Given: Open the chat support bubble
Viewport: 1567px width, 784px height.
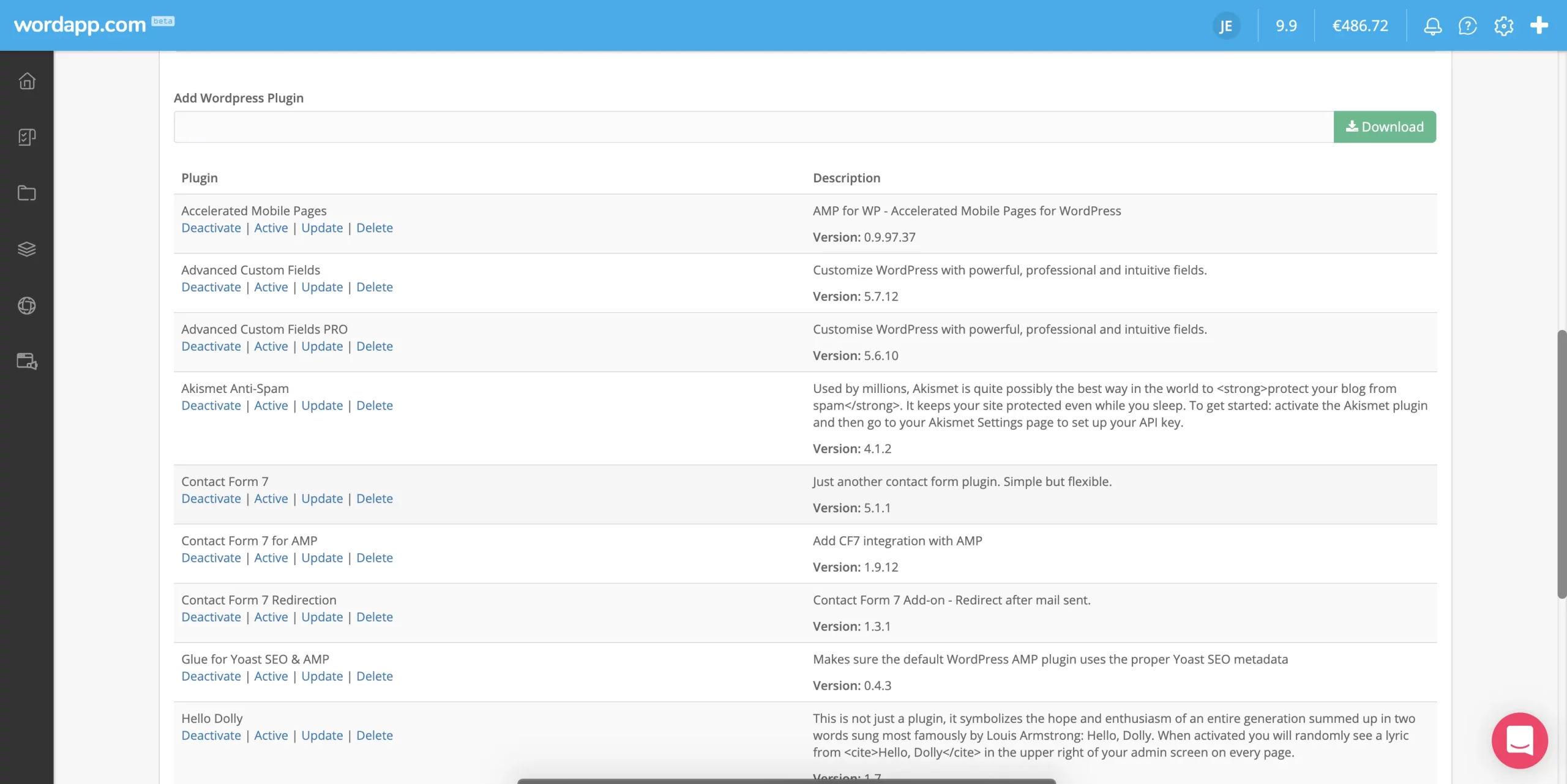Looking at the screenshot, I should pyautogui.click(x=1520, y=741).
